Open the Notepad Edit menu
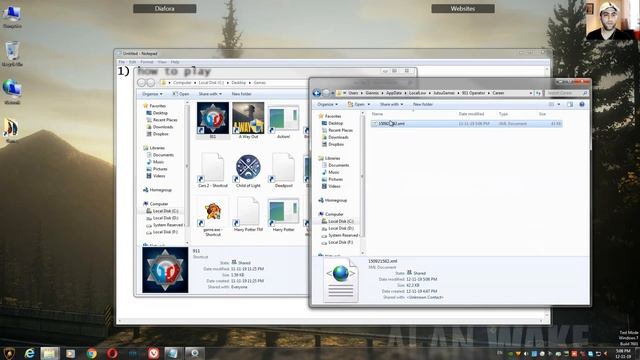The image size is (640, 360). (132, 62)
